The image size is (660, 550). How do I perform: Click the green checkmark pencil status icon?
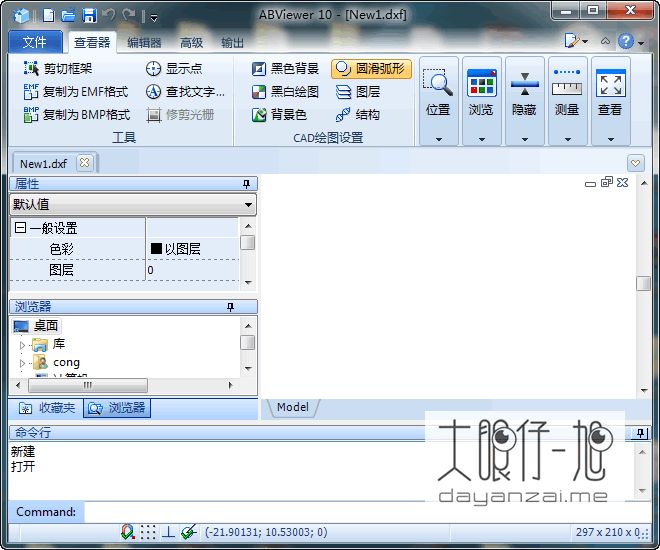(189, 532)
